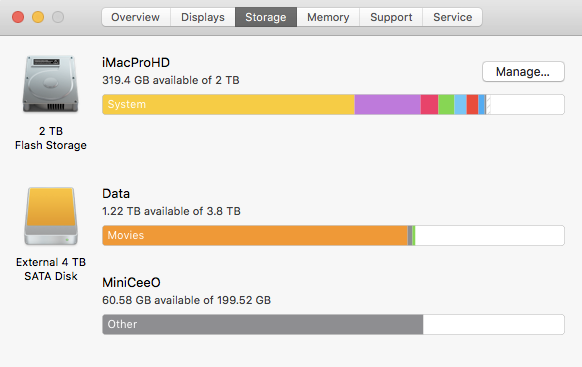Image resolution: width=582 pixels, height=367 pixels.
Task: Click the 'External 4 TB SATA Disk' label
Action: click(51, 269)
